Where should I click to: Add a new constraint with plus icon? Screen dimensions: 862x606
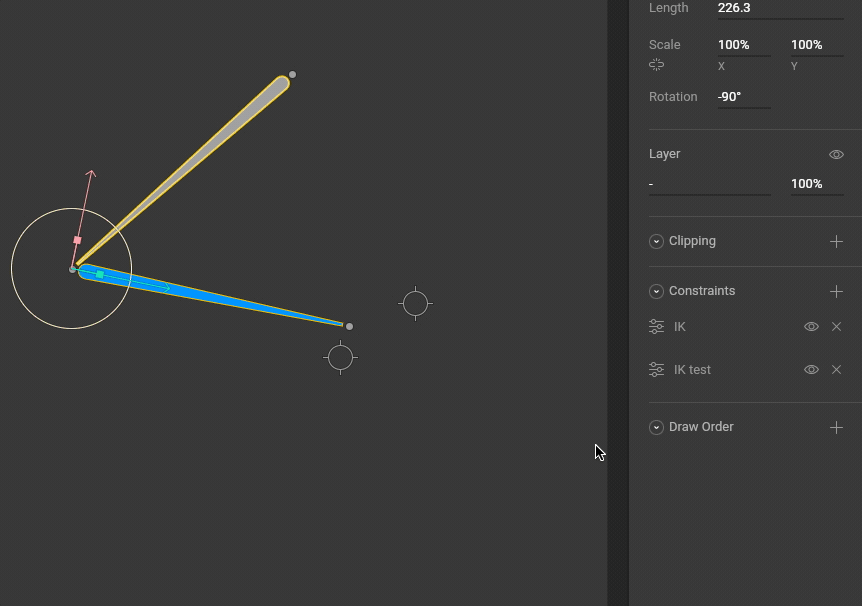click(836, 291)
